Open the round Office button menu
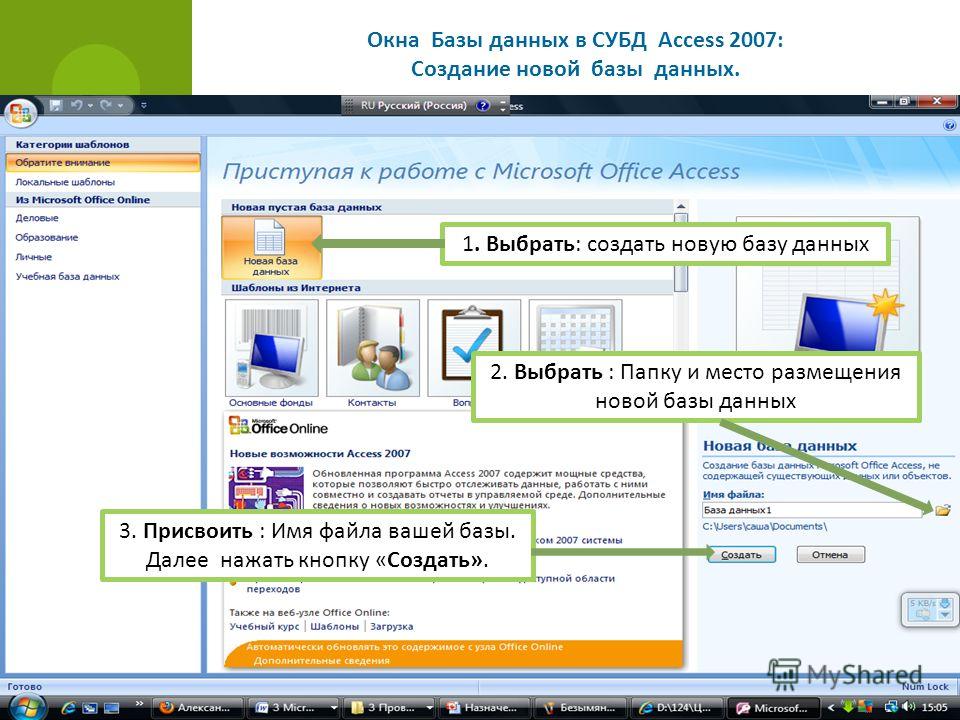 click(21, 113)
